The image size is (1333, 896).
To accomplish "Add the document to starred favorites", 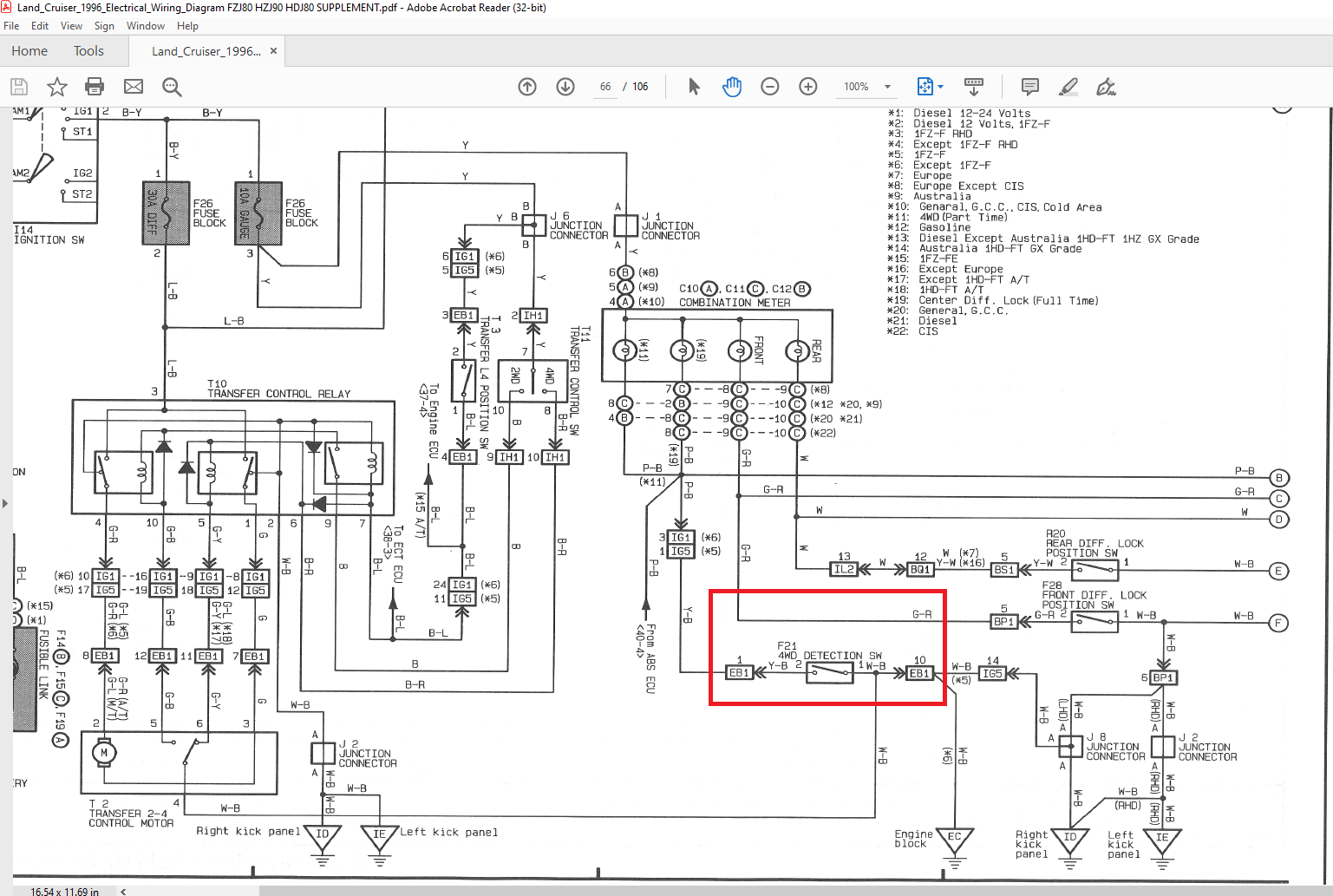I will click(57, 87).
